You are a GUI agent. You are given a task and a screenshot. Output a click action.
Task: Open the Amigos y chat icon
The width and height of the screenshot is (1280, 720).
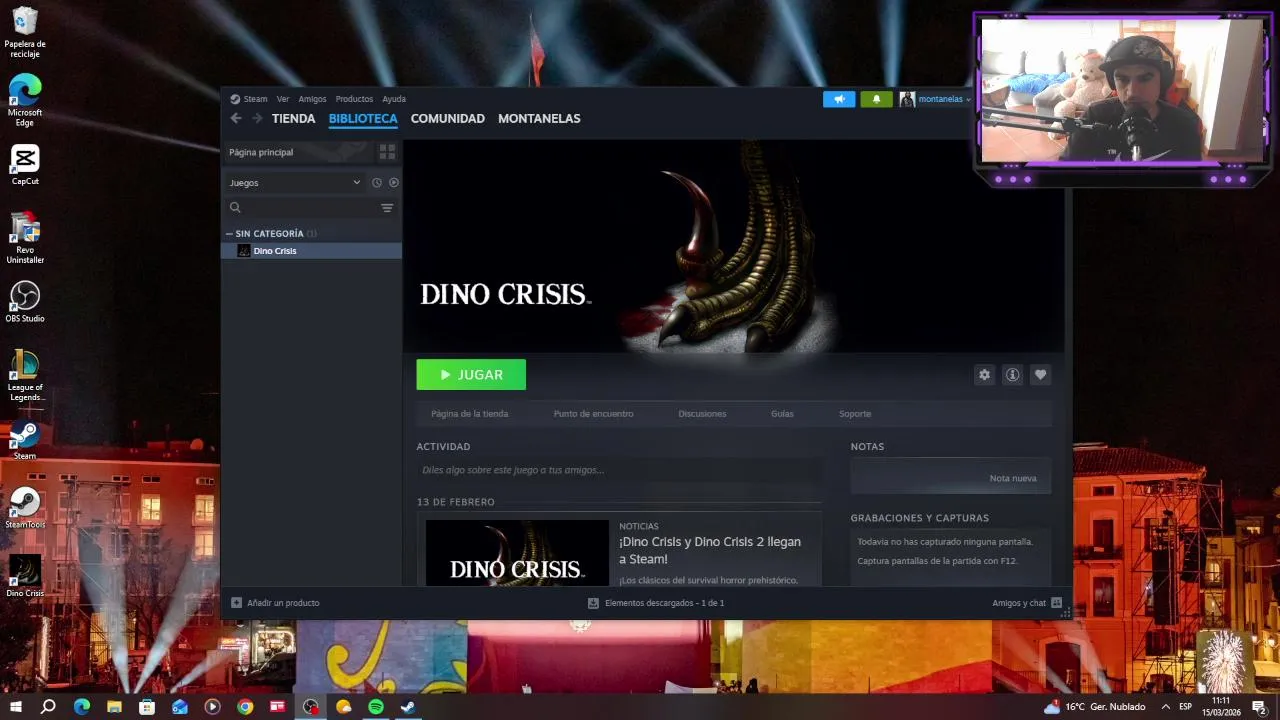pos(1056,603)
